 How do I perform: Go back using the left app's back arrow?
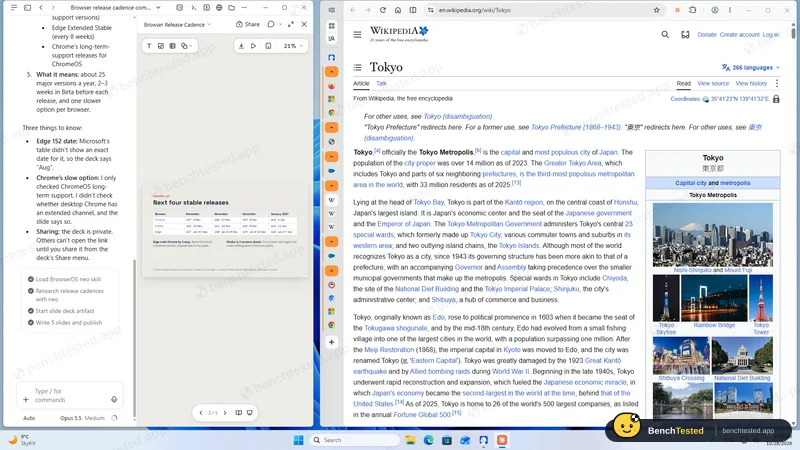[41, 8]
